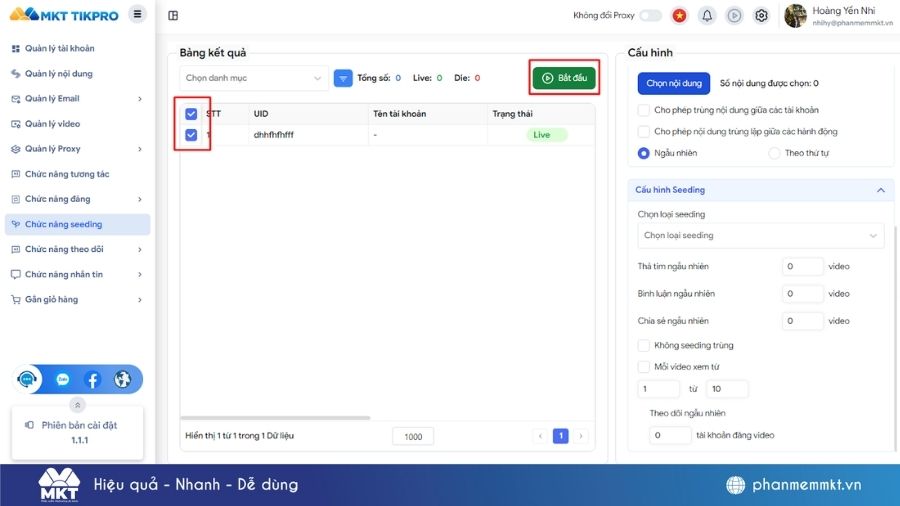Screen dimensions: 900x506
Task: Select the Theo thứ tự radio option
Action: pos(774,153)
